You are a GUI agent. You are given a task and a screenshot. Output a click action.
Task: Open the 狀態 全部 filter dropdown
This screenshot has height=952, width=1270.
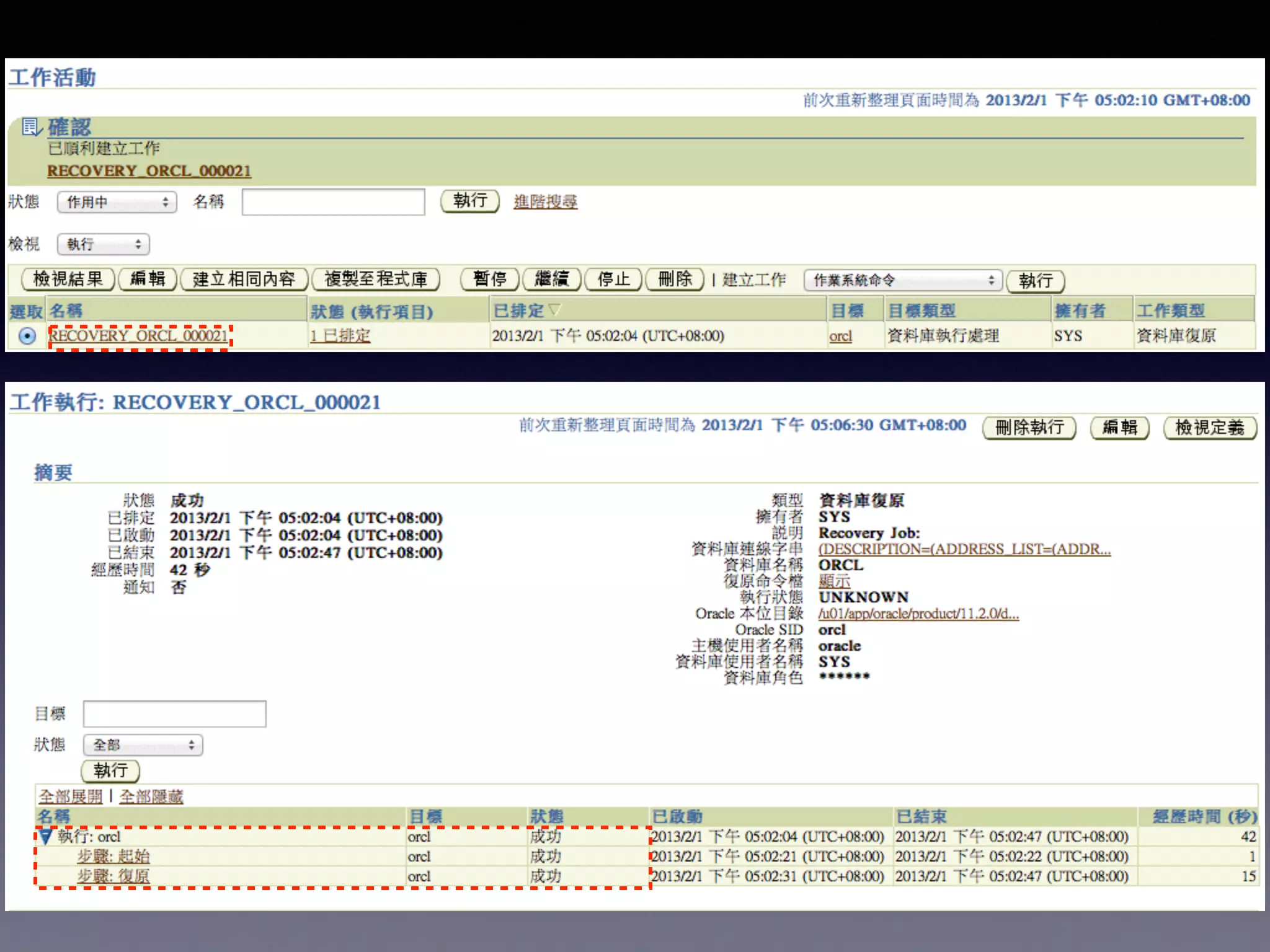click(143, 744)
